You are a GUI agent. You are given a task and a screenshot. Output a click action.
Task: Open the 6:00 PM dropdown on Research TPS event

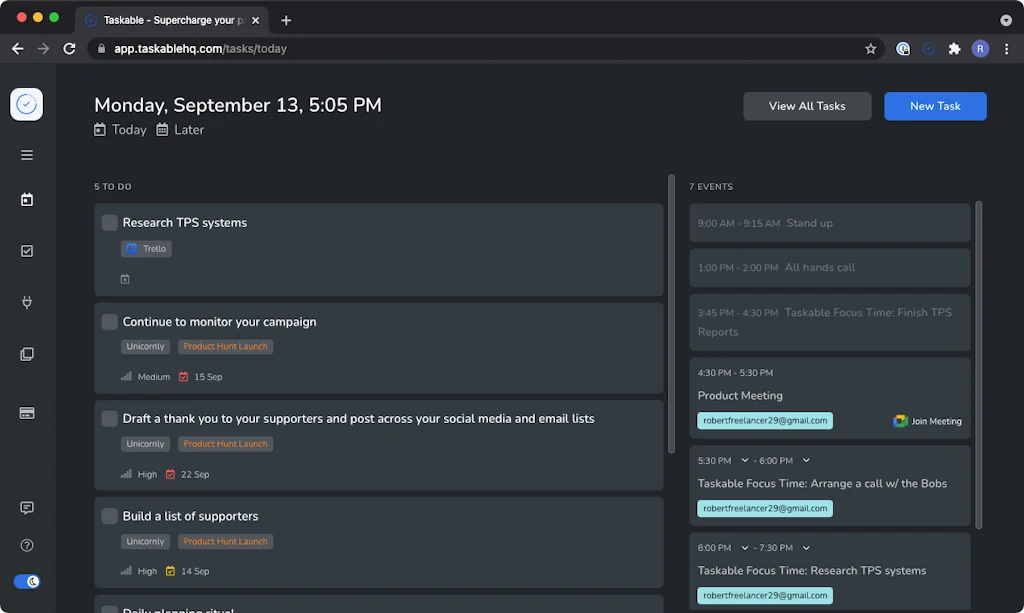tap(744, 547)
